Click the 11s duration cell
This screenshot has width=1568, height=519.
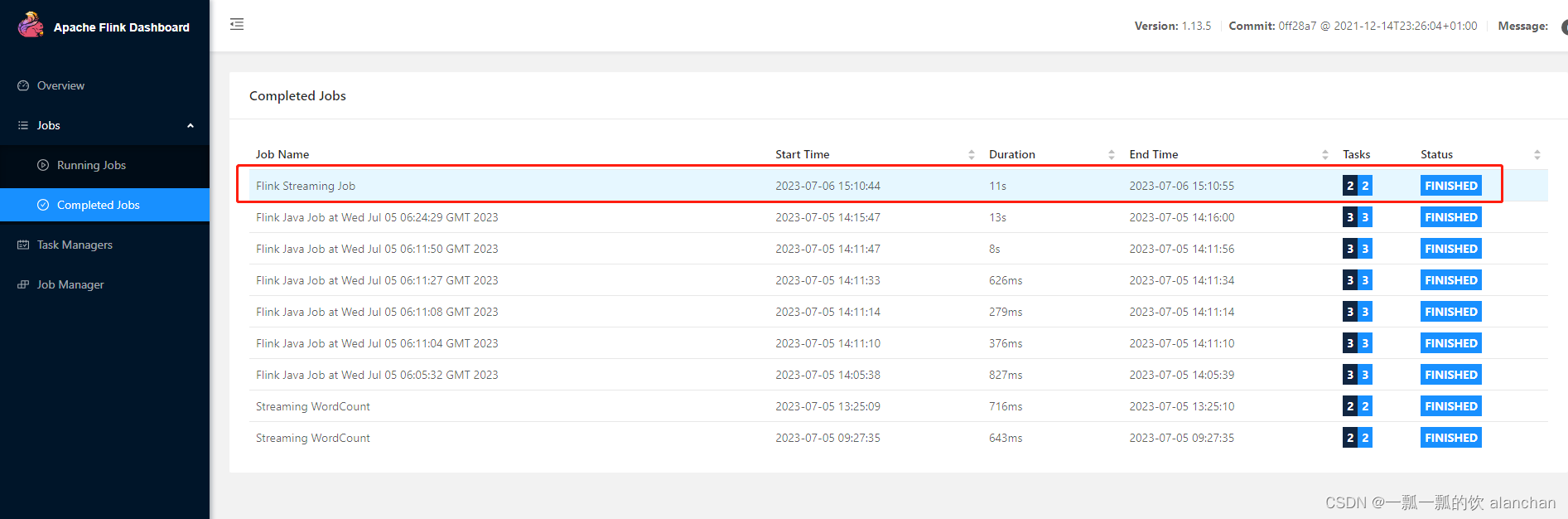997,186
